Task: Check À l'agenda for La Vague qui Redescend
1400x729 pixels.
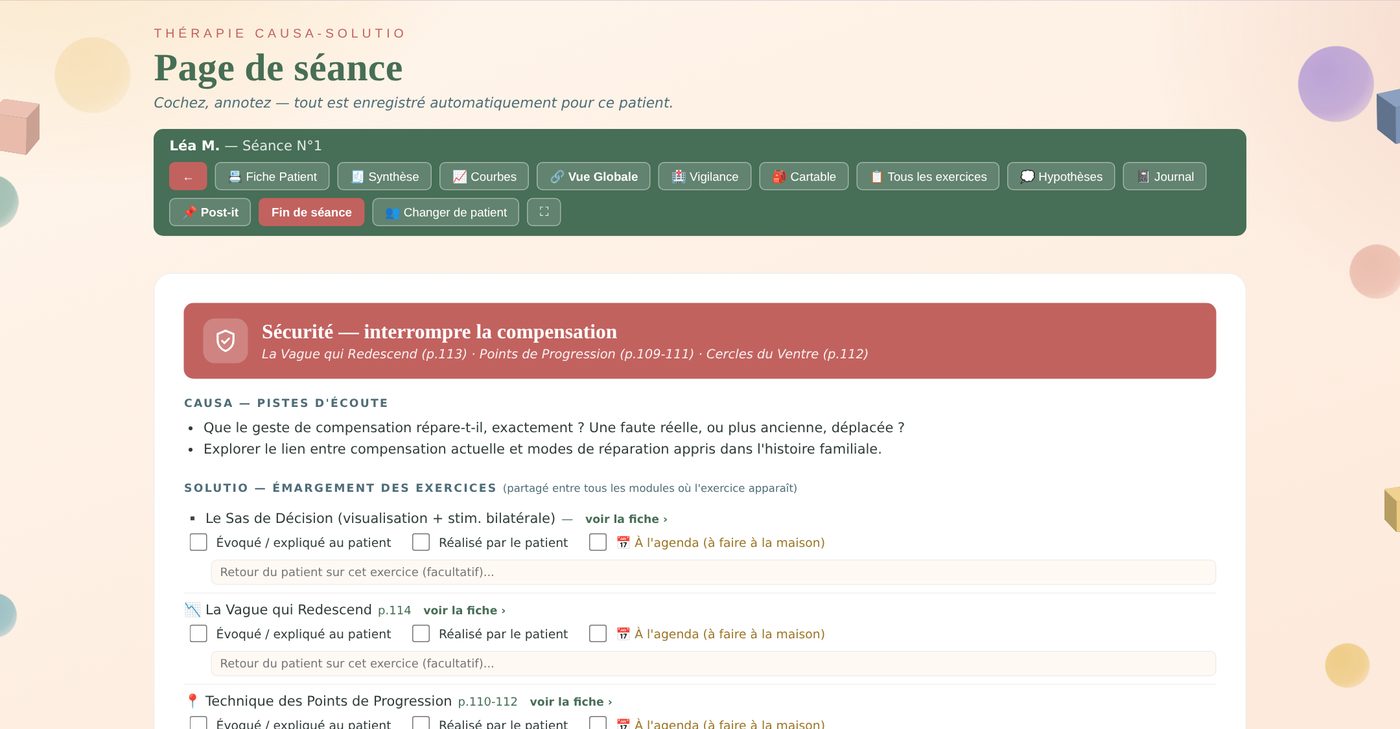Action: [x=598, y=633]
